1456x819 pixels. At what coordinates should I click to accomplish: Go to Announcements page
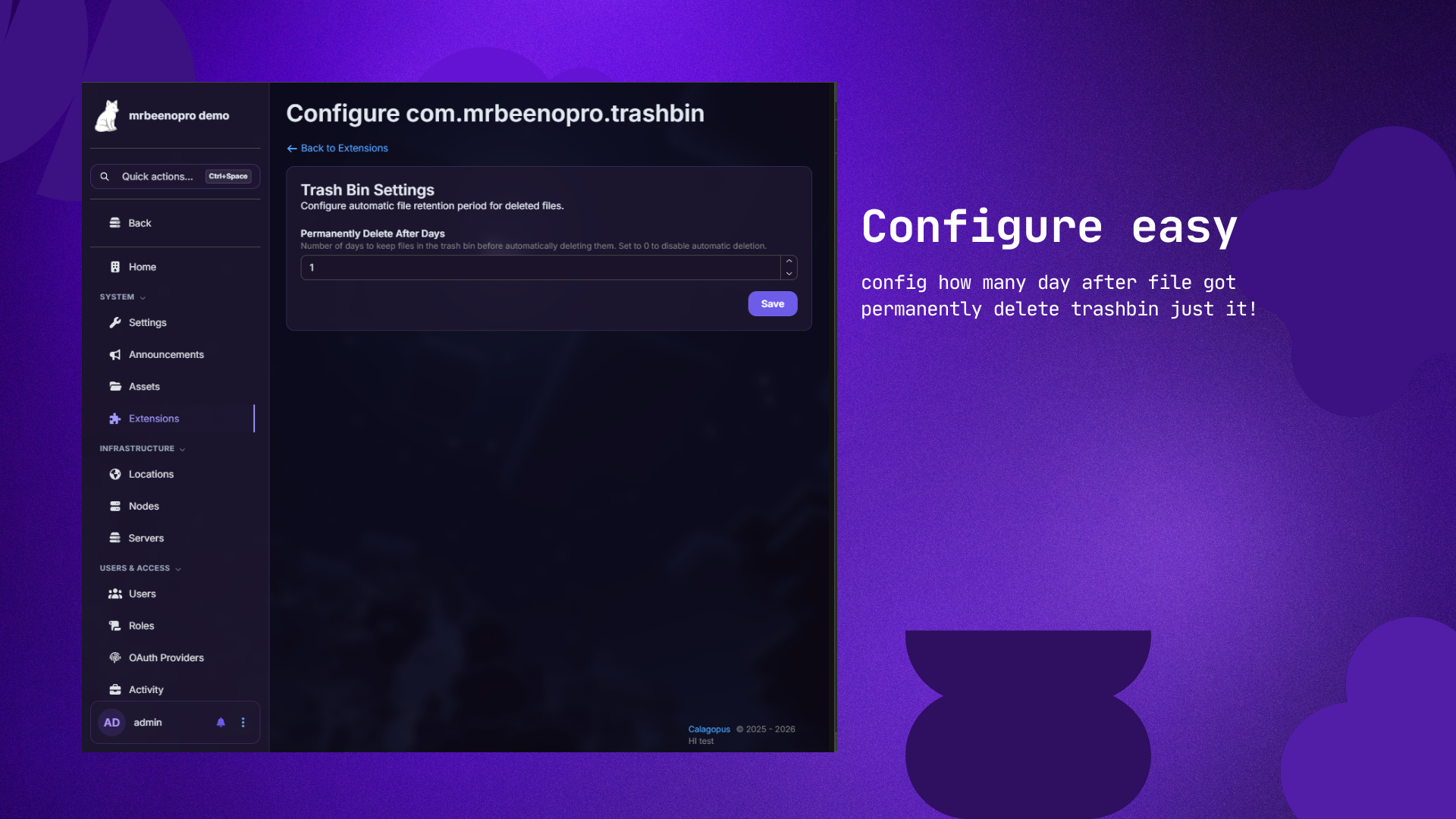click(175, 355)
